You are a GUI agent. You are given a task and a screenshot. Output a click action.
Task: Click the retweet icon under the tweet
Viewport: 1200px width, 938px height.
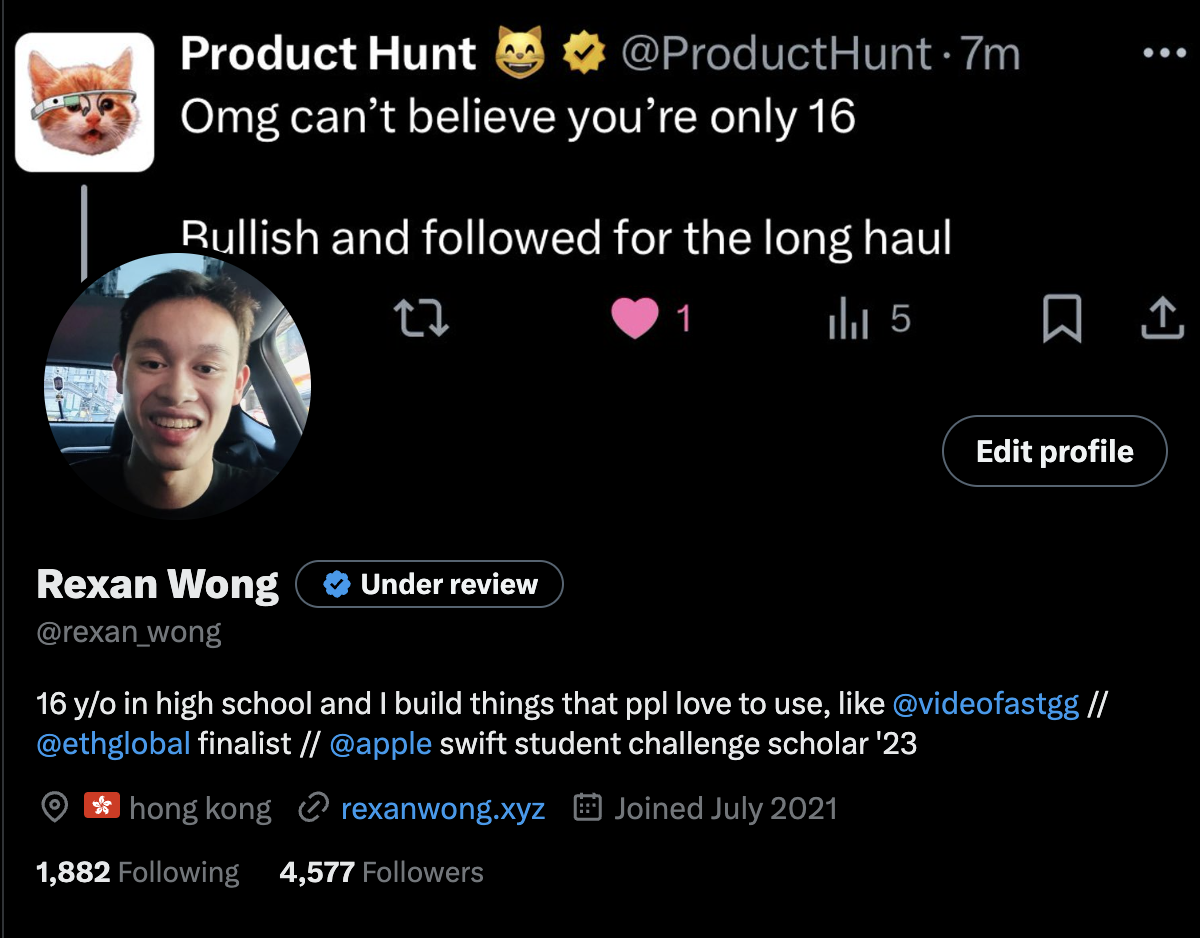pyautogui.click(x=422, y=320)
